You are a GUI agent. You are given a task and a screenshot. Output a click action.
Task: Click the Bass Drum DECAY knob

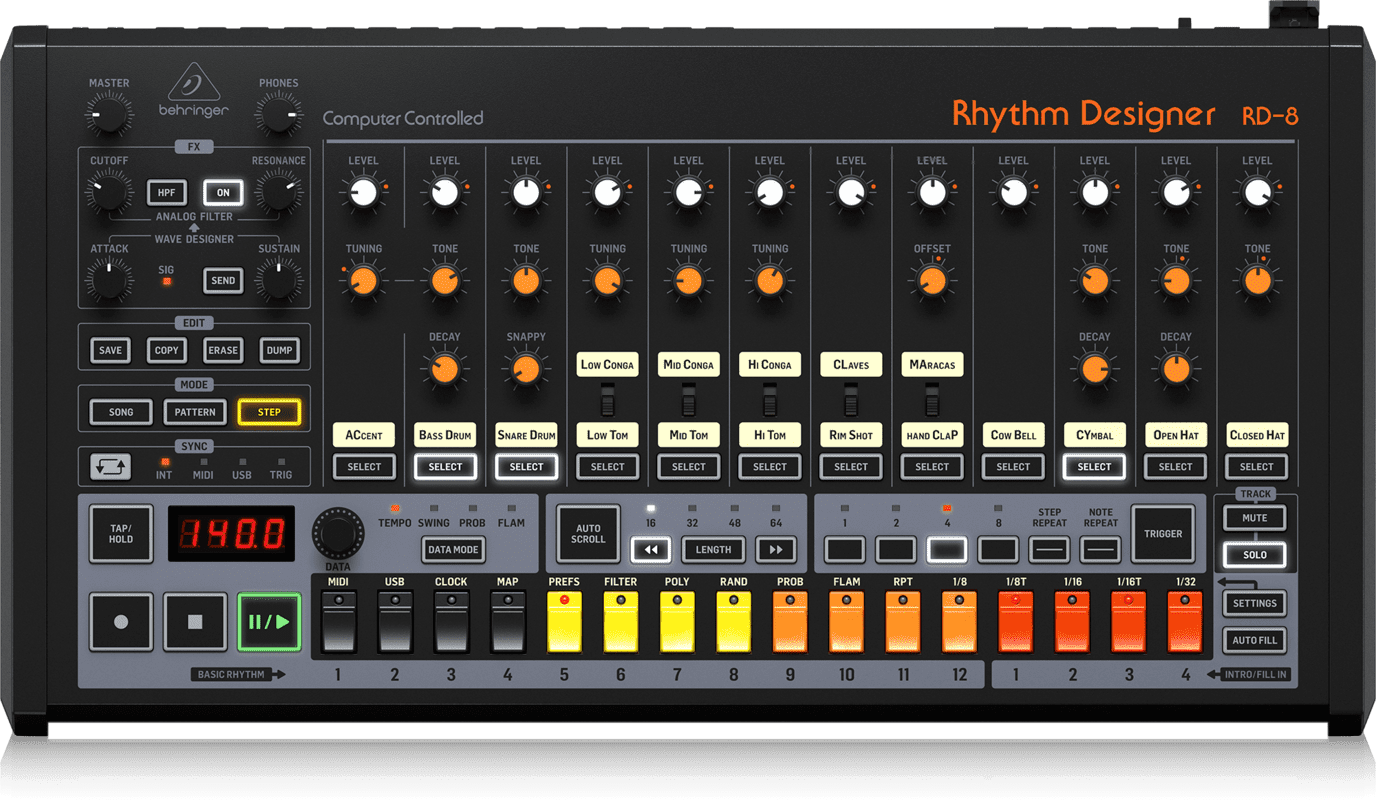445,370
